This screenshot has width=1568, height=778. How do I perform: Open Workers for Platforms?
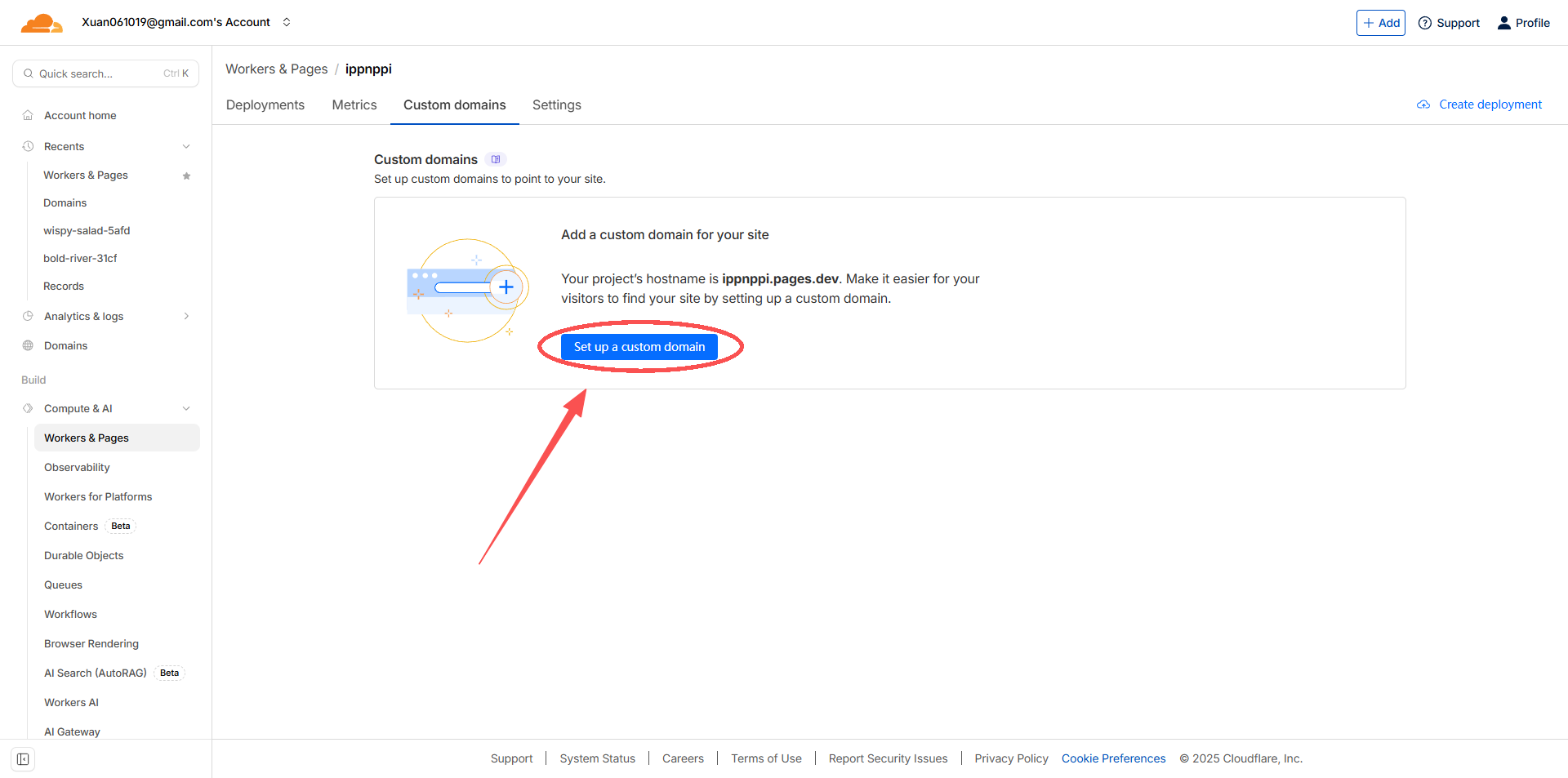(98, 496)
